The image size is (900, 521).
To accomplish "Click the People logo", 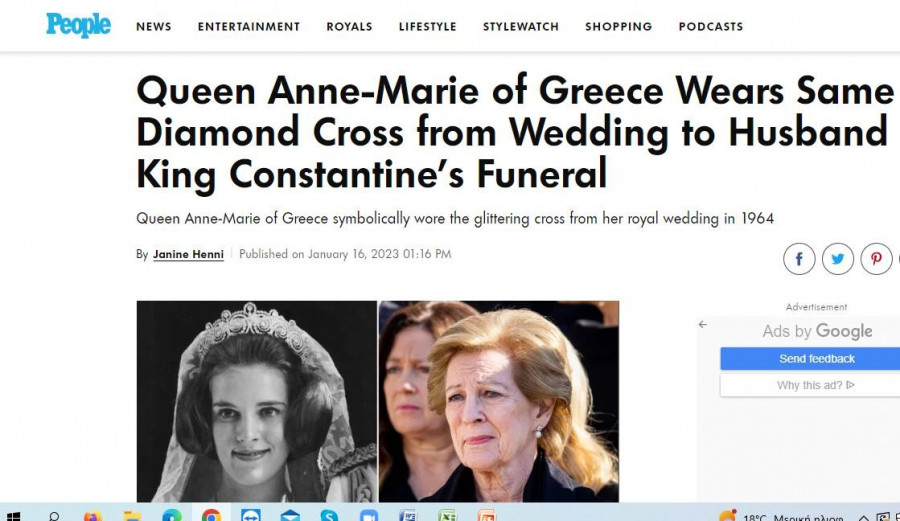I will click(x=78, y=25).
